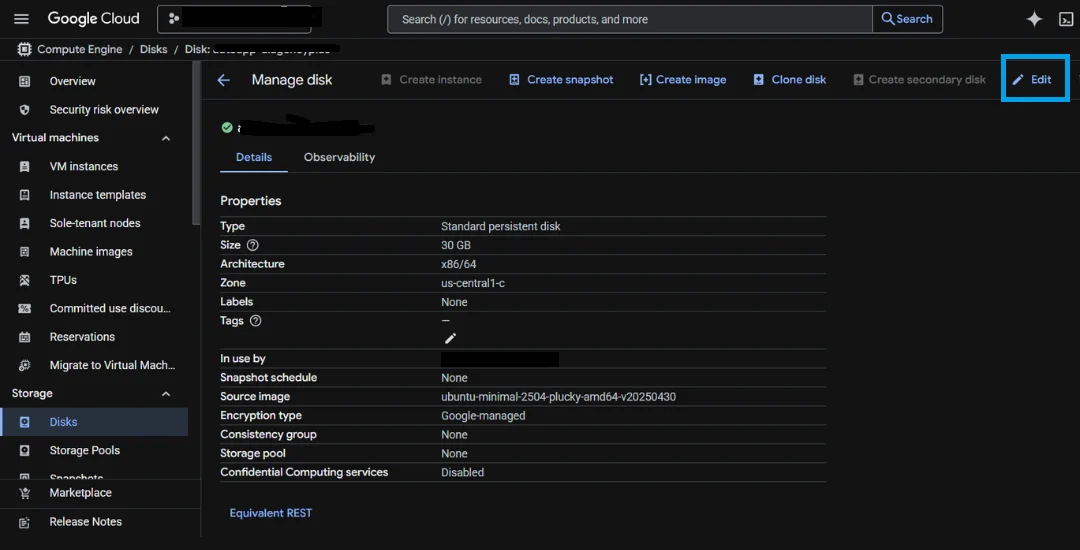1080x550 pixels.
Task: Click Edit disk button
Action: pyautogui.click(x=1032, y=80)
